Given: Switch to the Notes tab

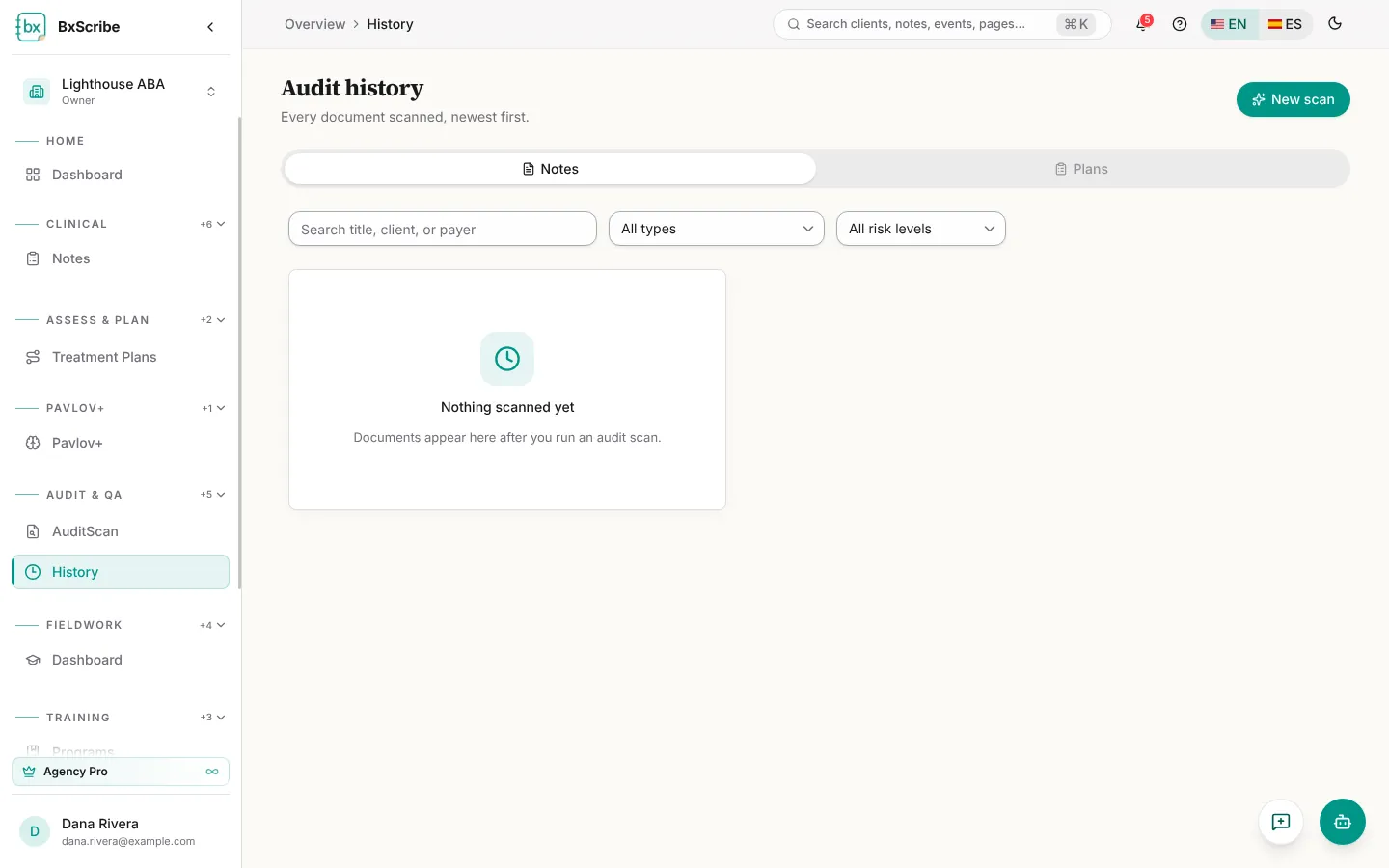Looking at the screenshot, I should [550, 169].
